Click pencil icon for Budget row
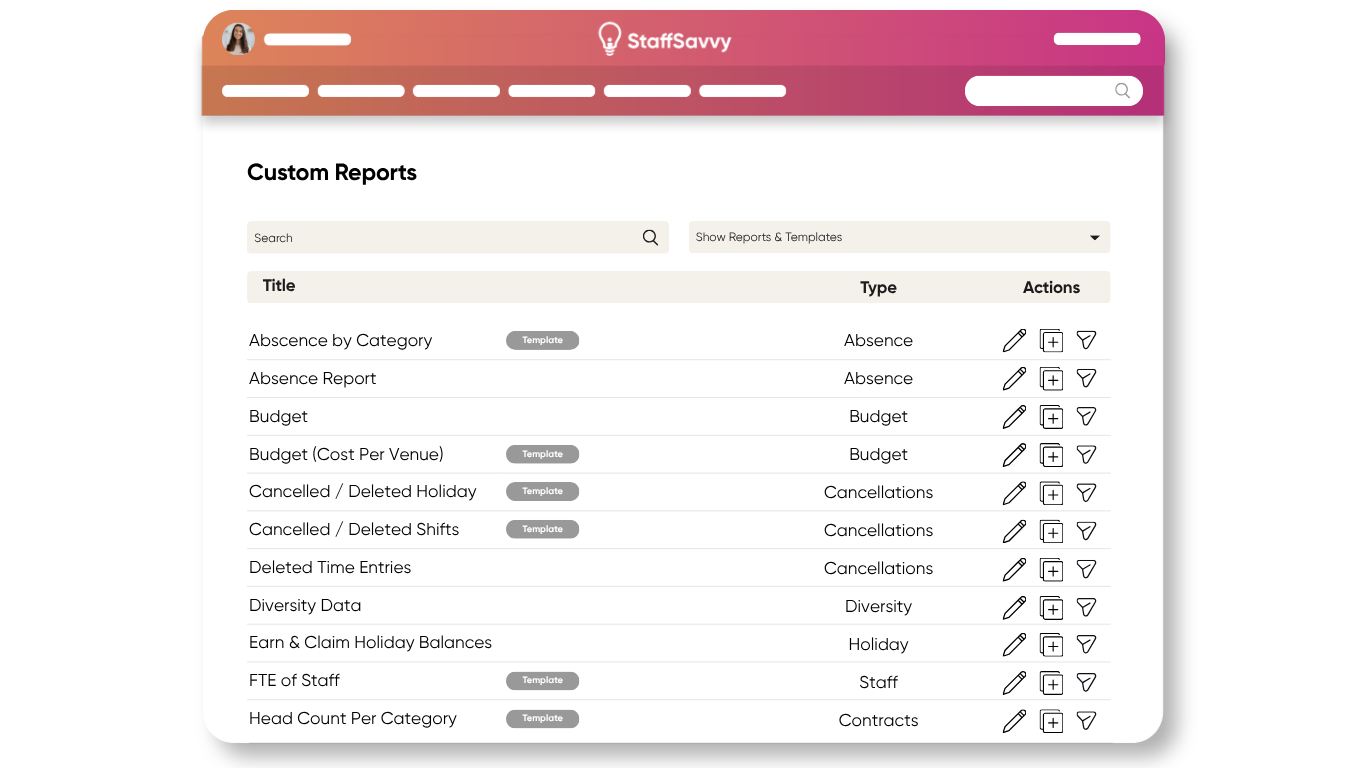Viewport: 1366px width, 768px height. (x=1014, y=417)
